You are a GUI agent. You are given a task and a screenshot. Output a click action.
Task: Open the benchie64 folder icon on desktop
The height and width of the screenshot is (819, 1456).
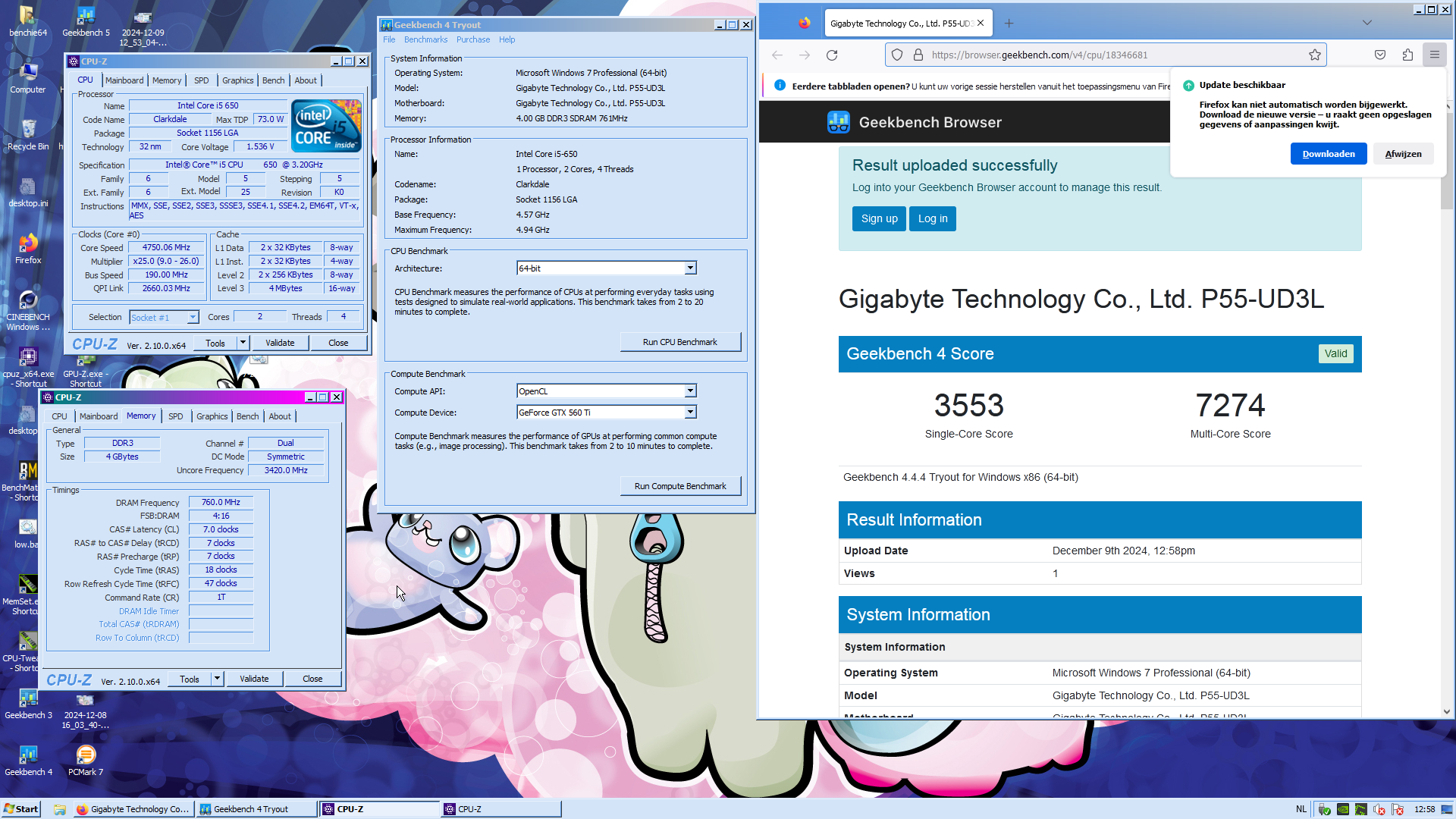tap(27, 21)
